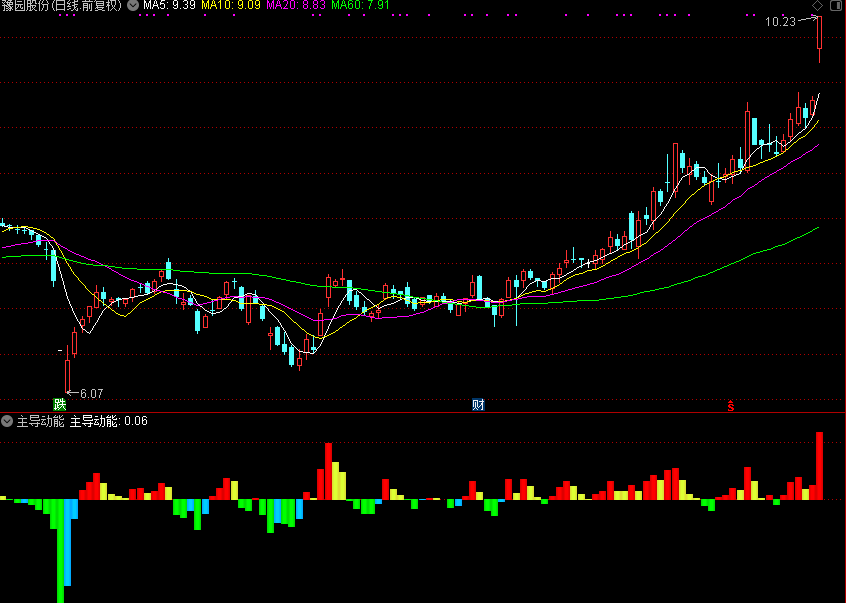Click the diamond icon at top right
Screen dimensions: 846x603
coord(817,6)
